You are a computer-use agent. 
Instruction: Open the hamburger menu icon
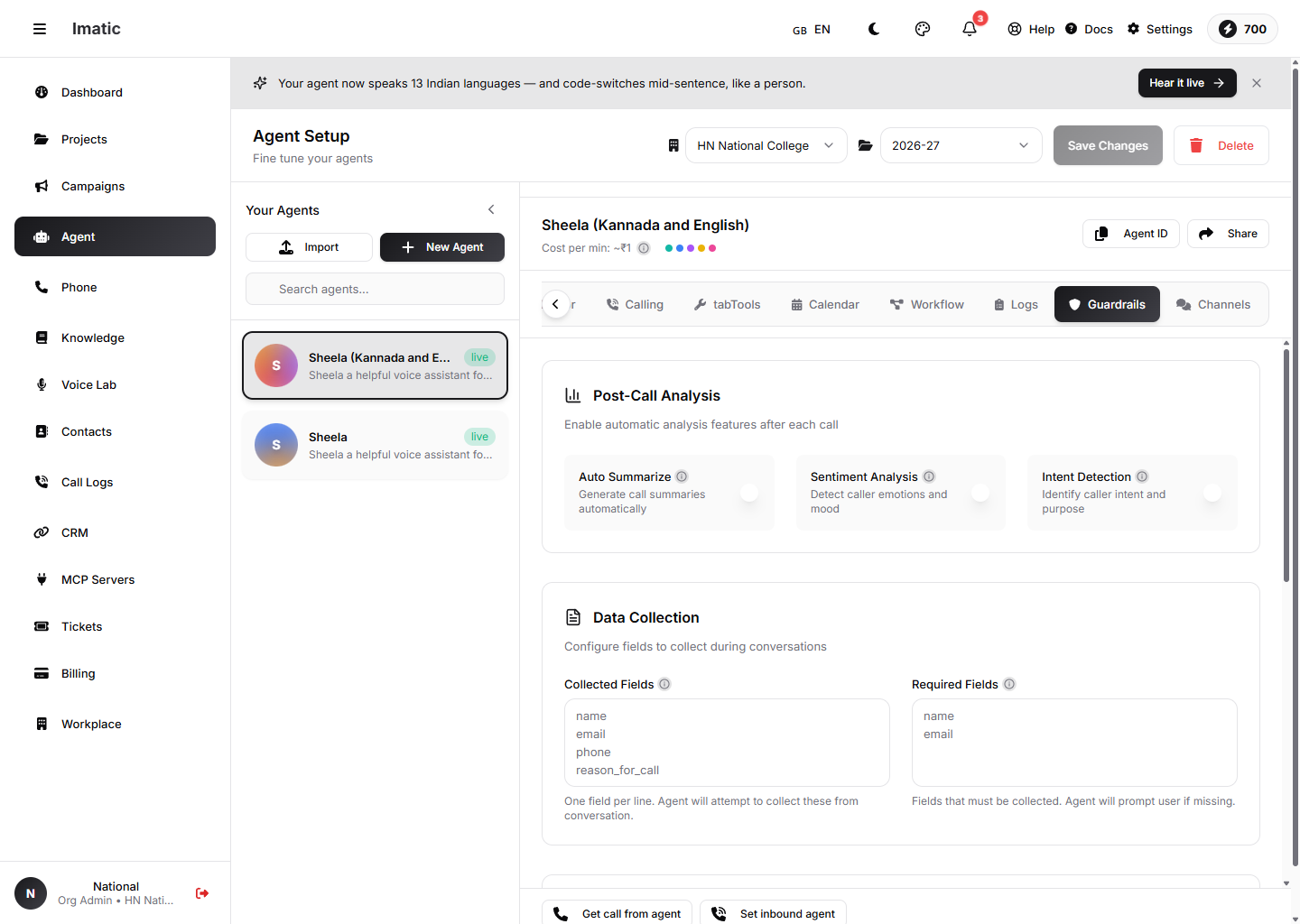(x=40, y=29)
